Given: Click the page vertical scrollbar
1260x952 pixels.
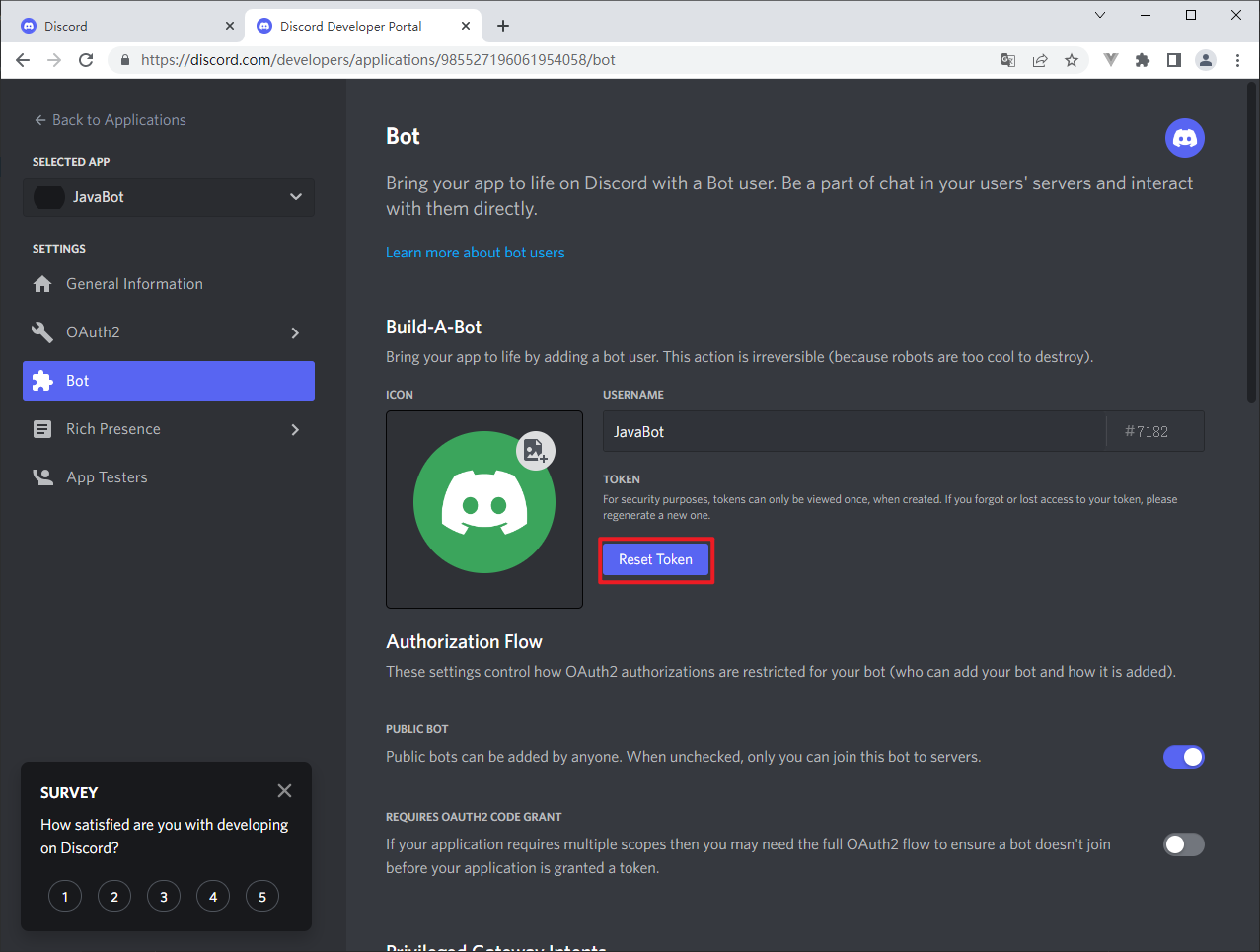Looking at the screenshot, I should tap(1252, 241).
